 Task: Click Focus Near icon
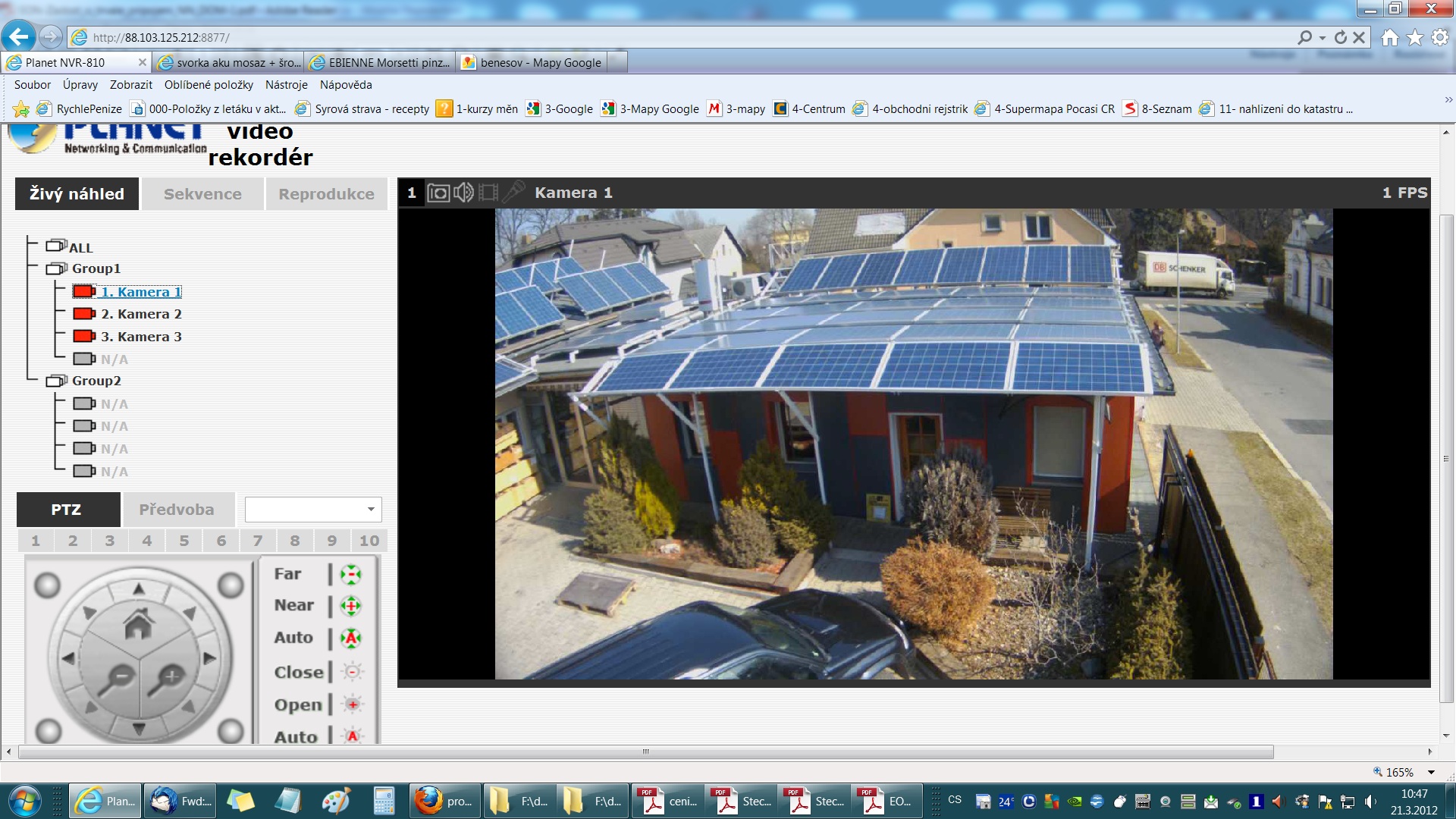pyautogui.click(x=350, y=606)
